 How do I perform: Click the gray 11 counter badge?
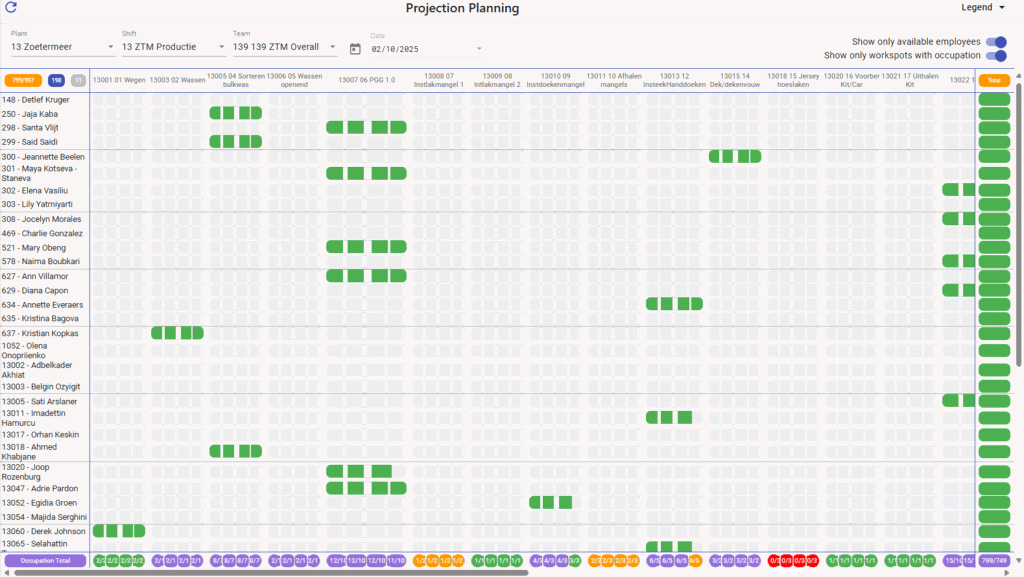tap(78, 80)
